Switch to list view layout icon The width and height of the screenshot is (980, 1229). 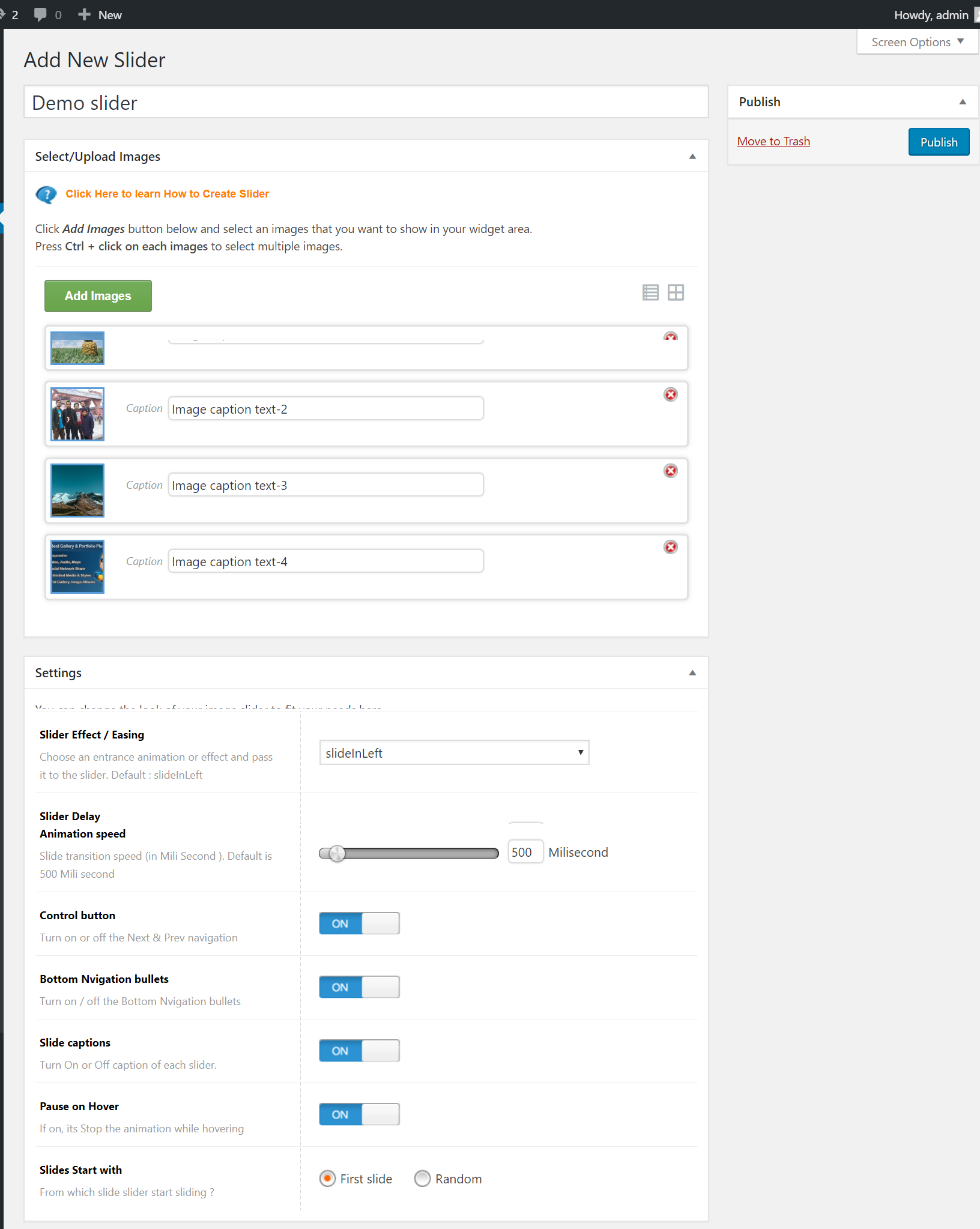650,292
